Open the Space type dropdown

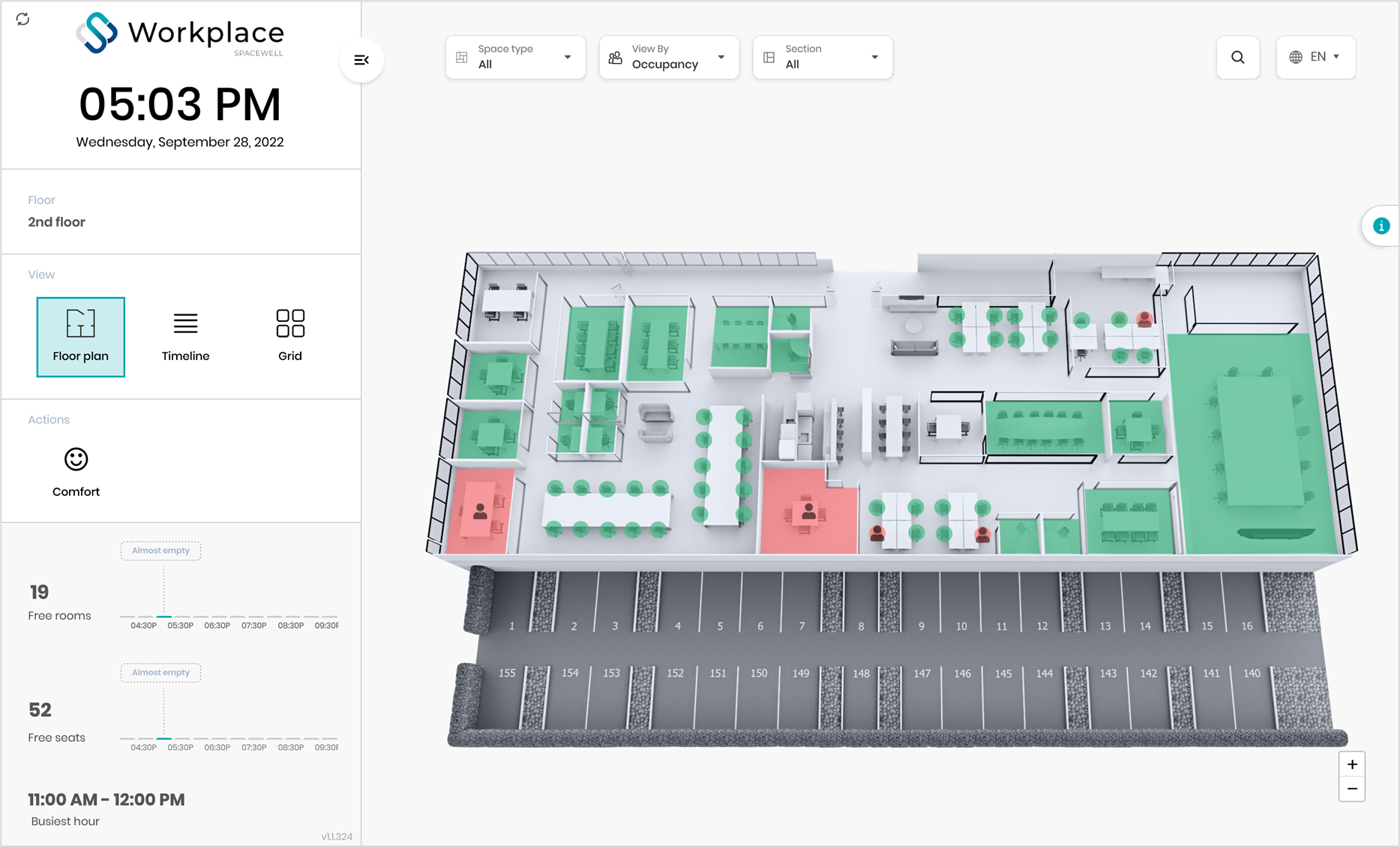(516, 57)
